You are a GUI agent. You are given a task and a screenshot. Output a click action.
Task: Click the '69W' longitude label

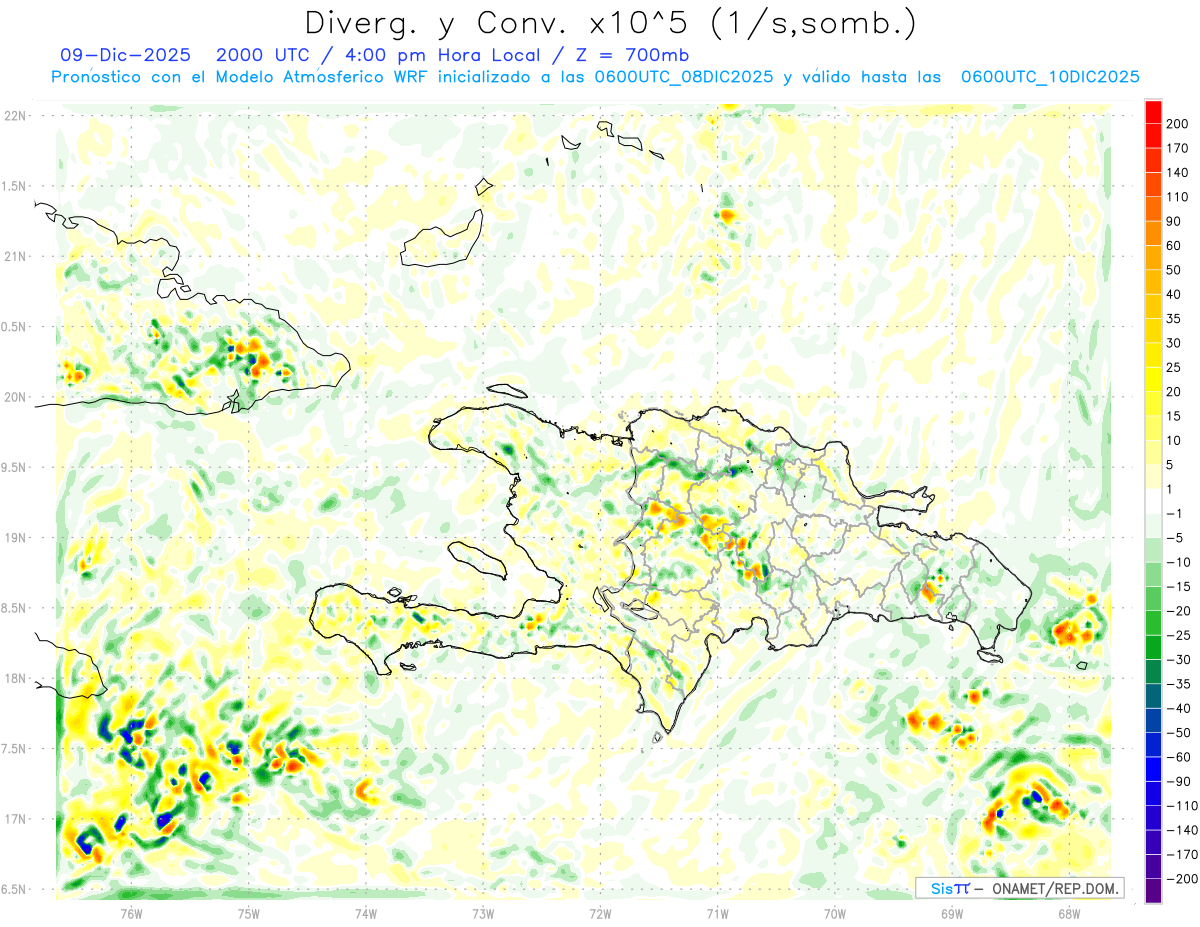951,913
